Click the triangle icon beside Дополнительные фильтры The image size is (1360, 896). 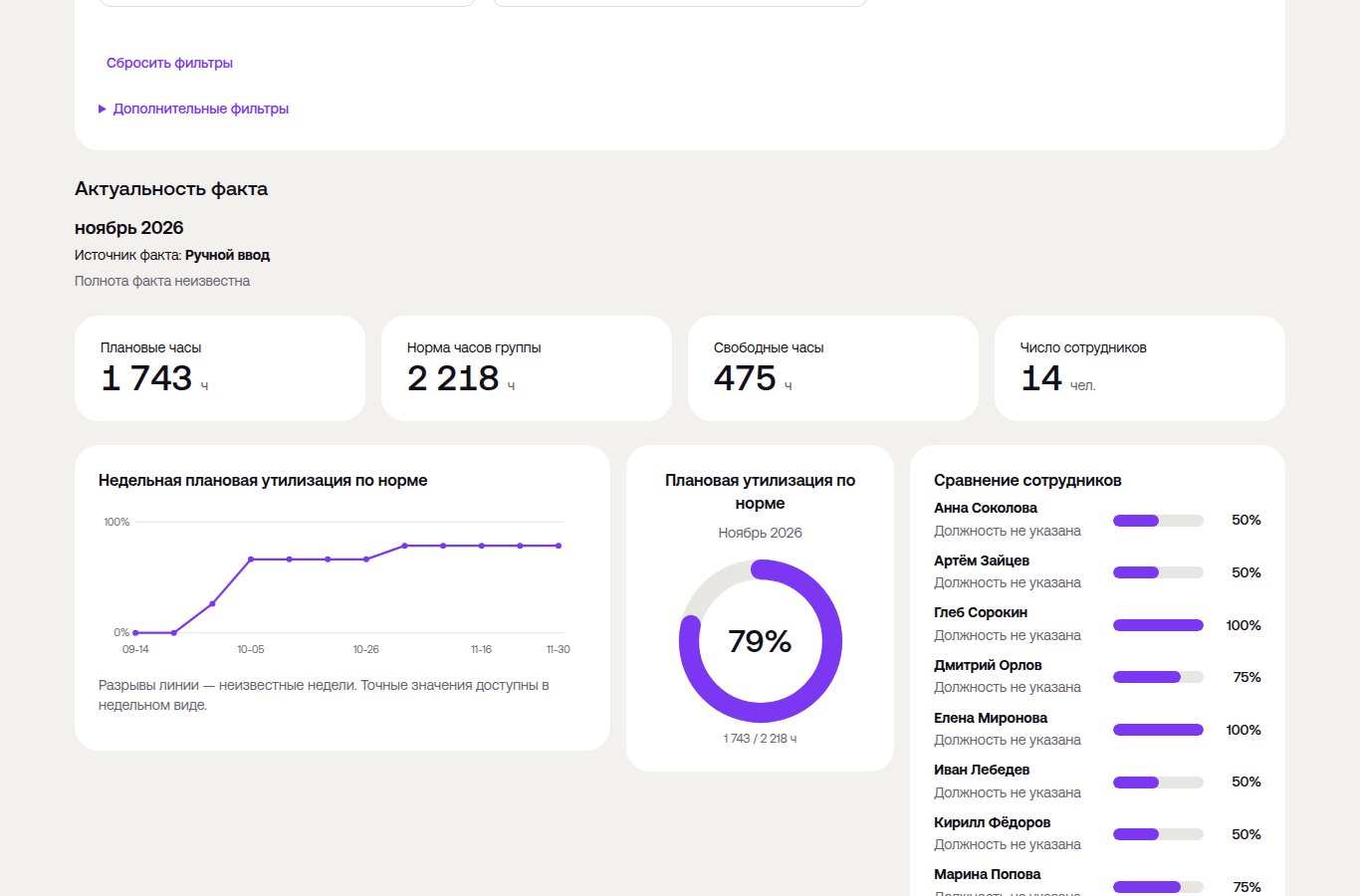103,109
